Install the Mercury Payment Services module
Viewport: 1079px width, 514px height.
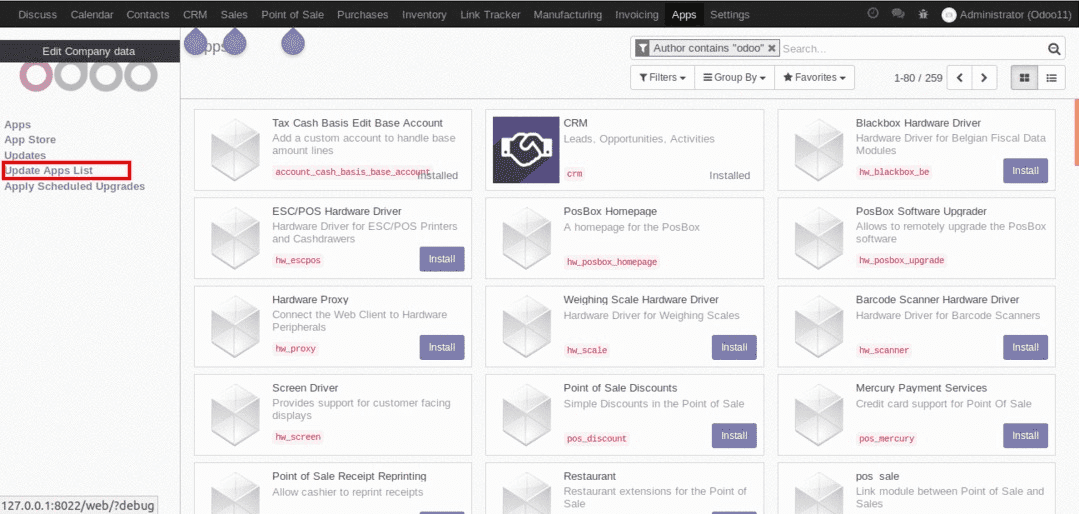coord(1025,435)
